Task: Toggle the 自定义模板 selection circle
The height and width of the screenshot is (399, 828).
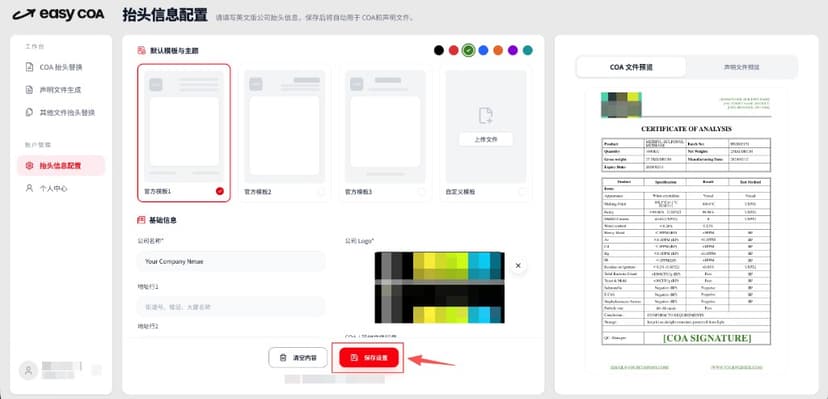Action: click(522, 192)
